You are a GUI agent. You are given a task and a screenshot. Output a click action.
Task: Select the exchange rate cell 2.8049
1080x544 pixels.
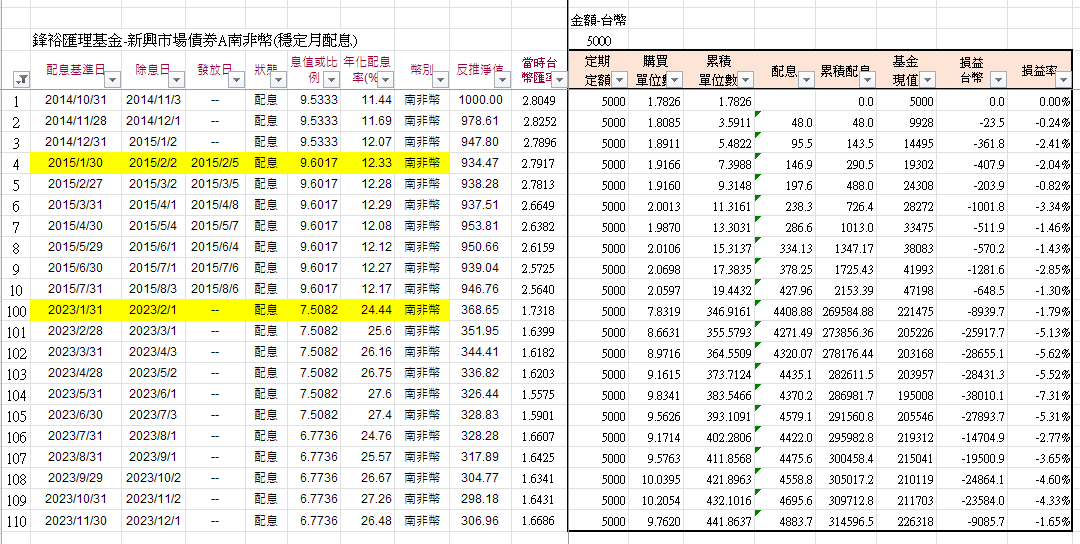(539, 101)
